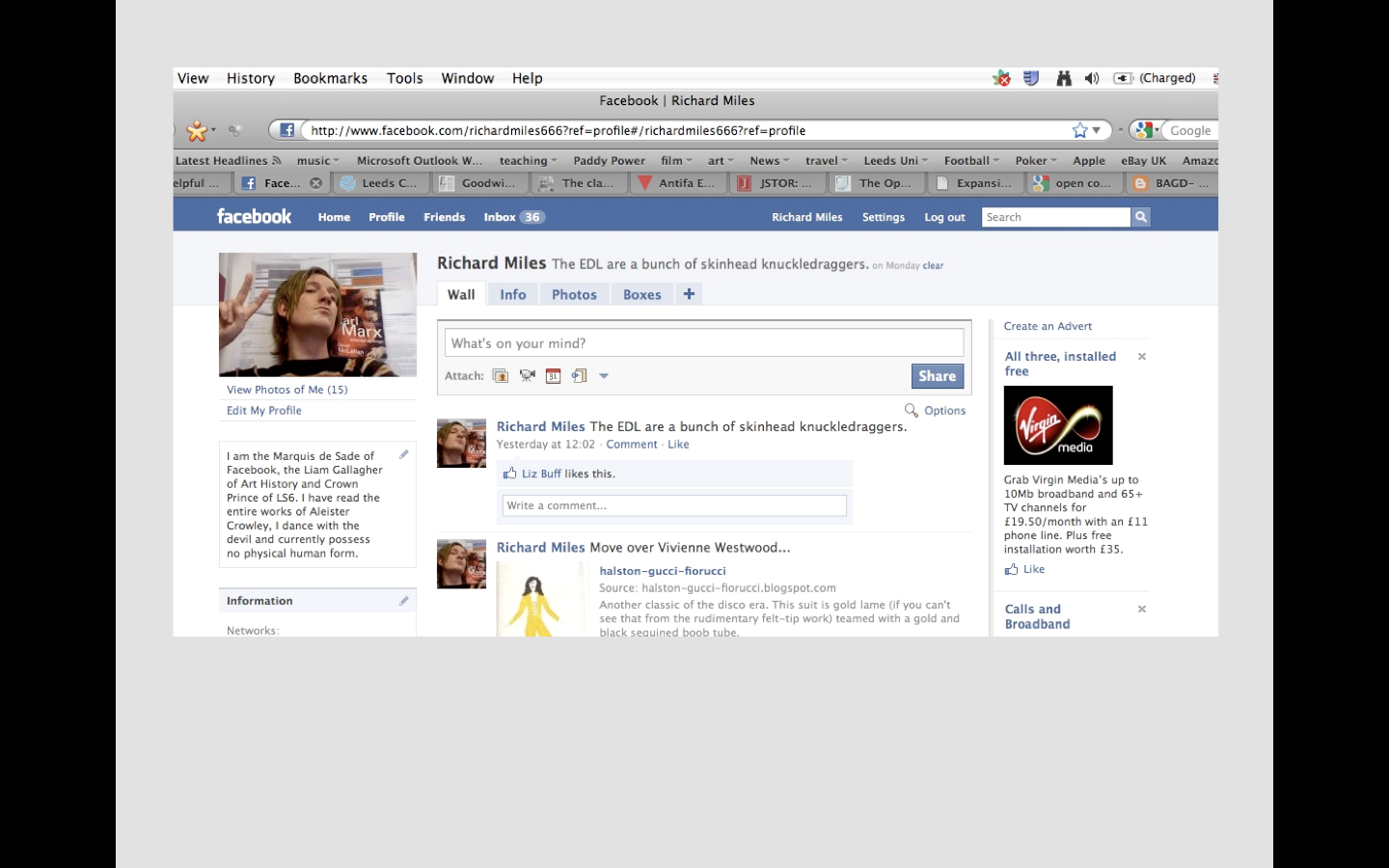Switch to the Antifa browser tab

pyautogui.click(x=678, y=183)
